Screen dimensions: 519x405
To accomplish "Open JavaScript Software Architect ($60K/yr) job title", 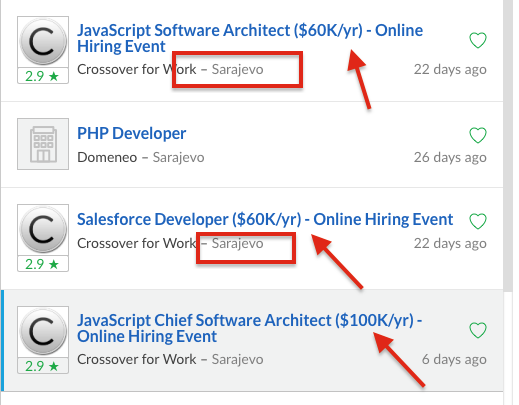I will pyautogui.click(x=250, y=38).
